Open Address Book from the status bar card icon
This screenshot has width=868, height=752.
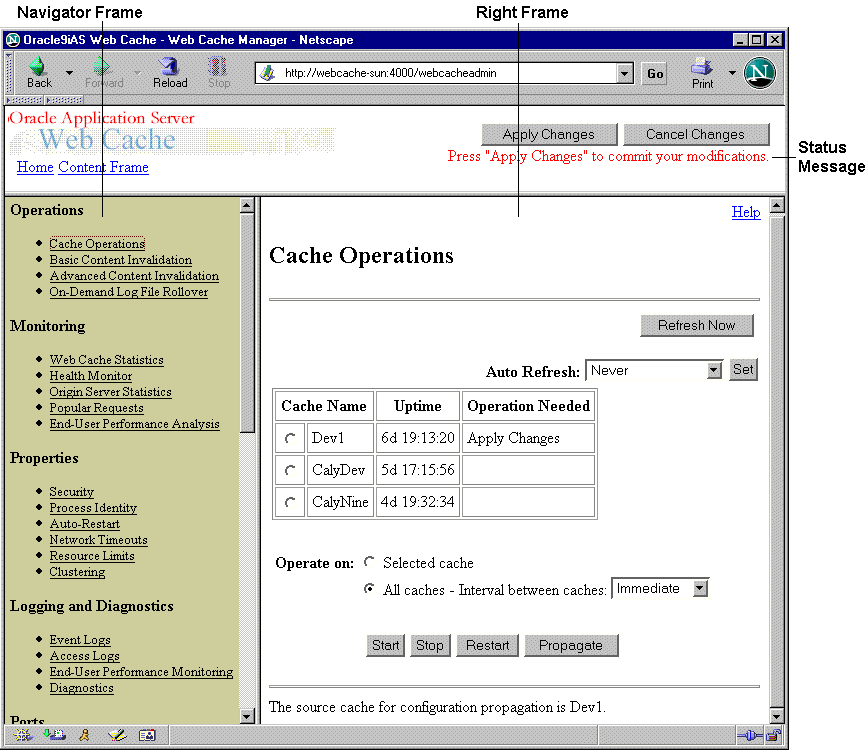[147, 735]
